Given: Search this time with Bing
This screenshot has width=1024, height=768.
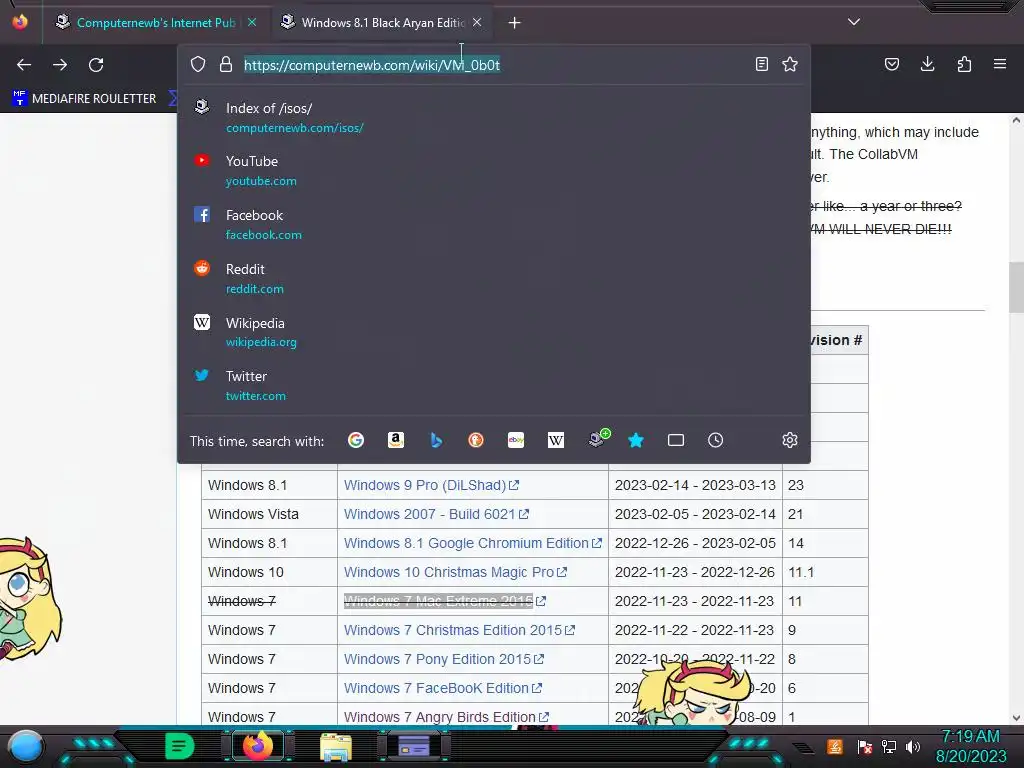Looking at the screenshot, I should [x=436, y=440].
